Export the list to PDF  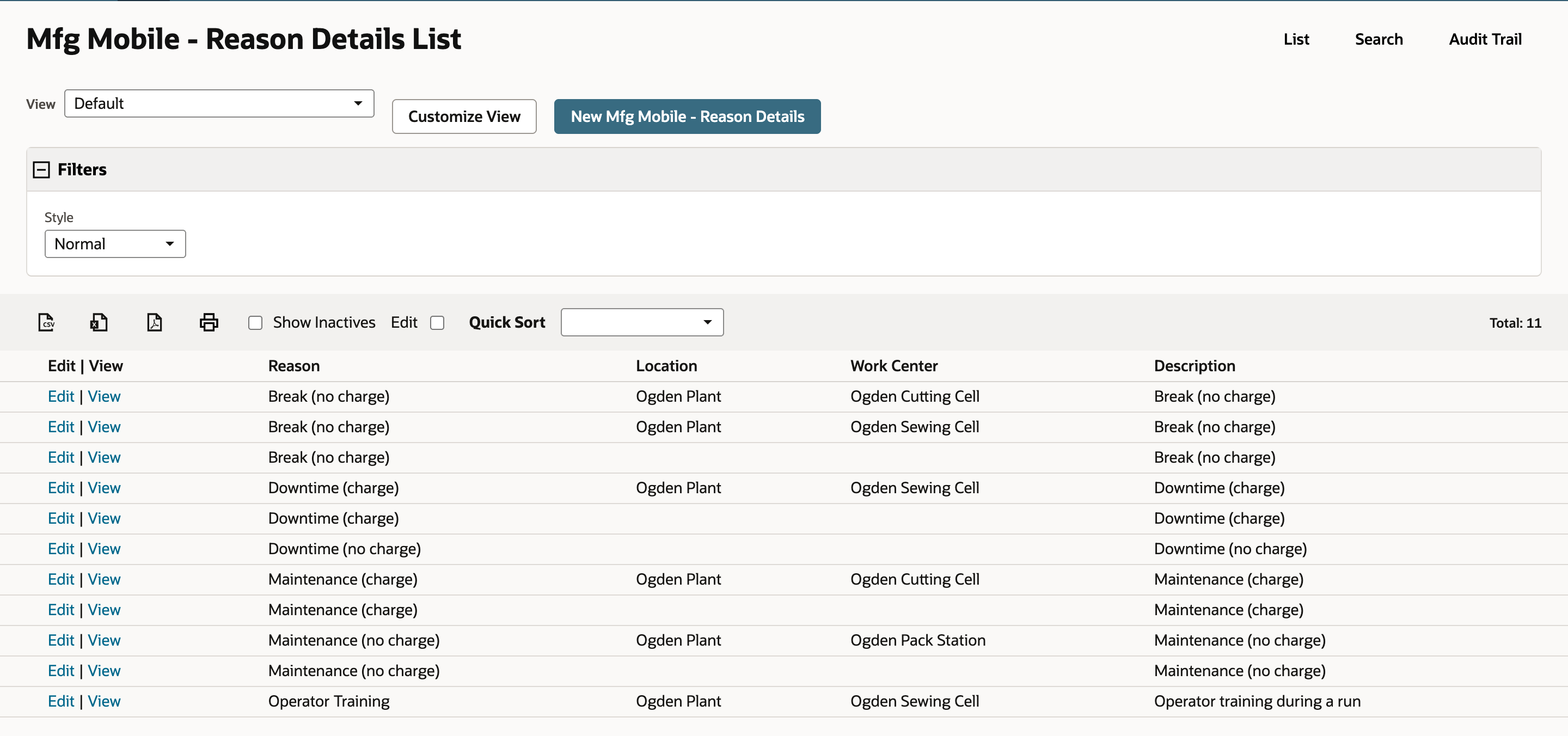(155, 322)
